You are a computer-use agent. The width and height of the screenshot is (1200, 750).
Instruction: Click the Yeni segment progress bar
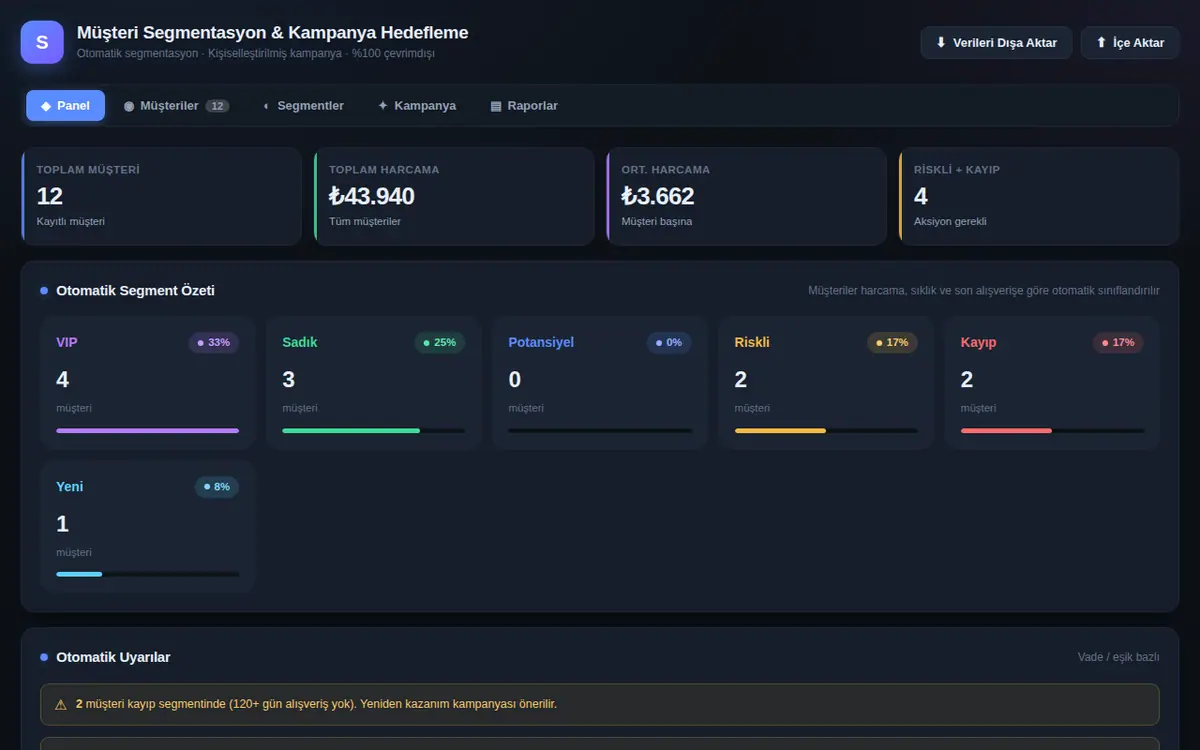(148, 574)
